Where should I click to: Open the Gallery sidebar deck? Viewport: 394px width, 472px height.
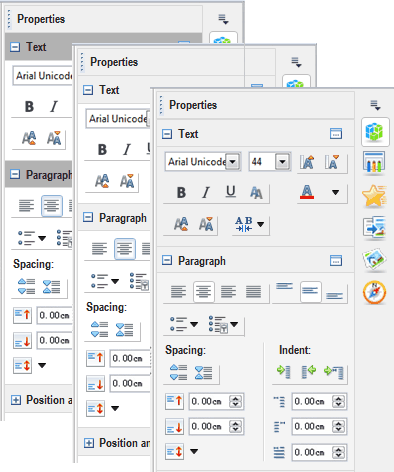click(374, 258)
